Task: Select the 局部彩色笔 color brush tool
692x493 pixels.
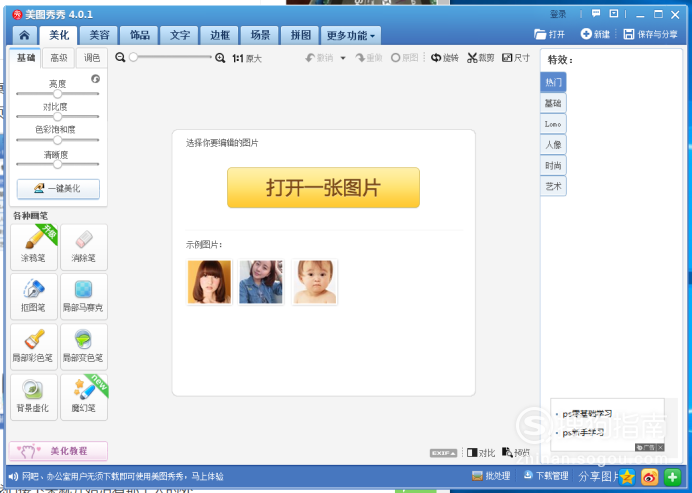Action: click(x=34, y=347)
